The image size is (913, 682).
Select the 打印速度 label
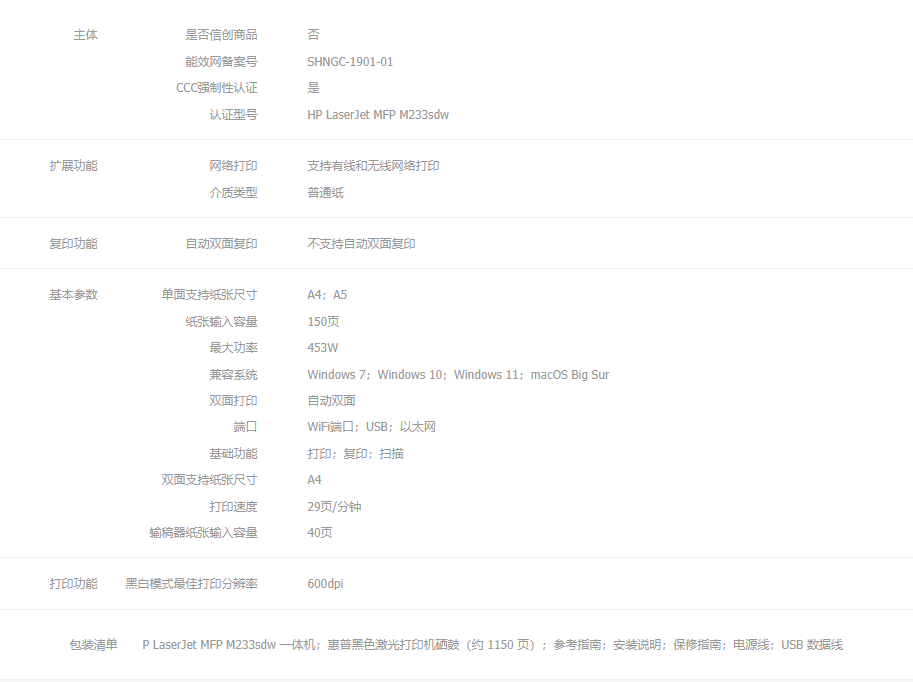click(233, 507)
